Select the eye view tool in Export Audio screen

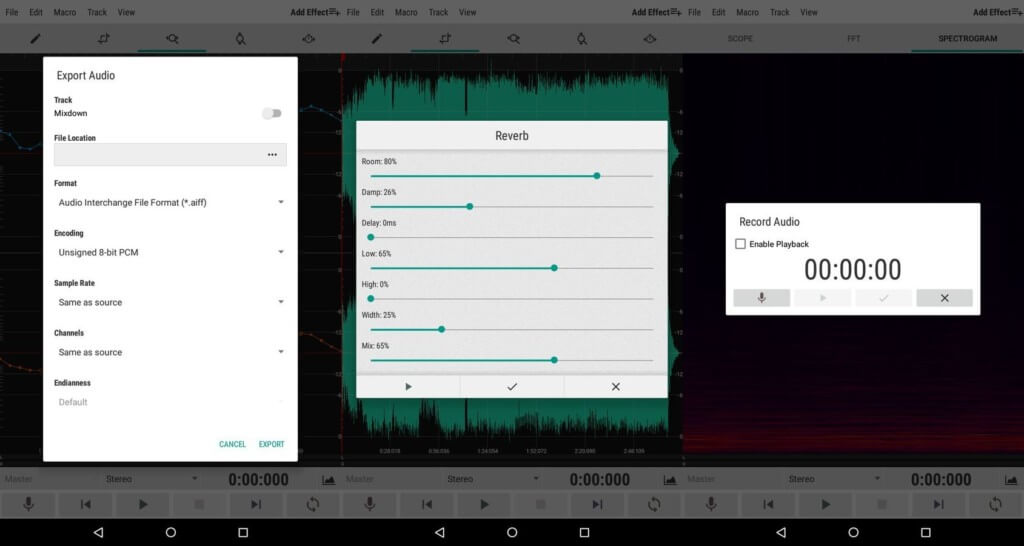pyautogui.click(x=309, y=39)
